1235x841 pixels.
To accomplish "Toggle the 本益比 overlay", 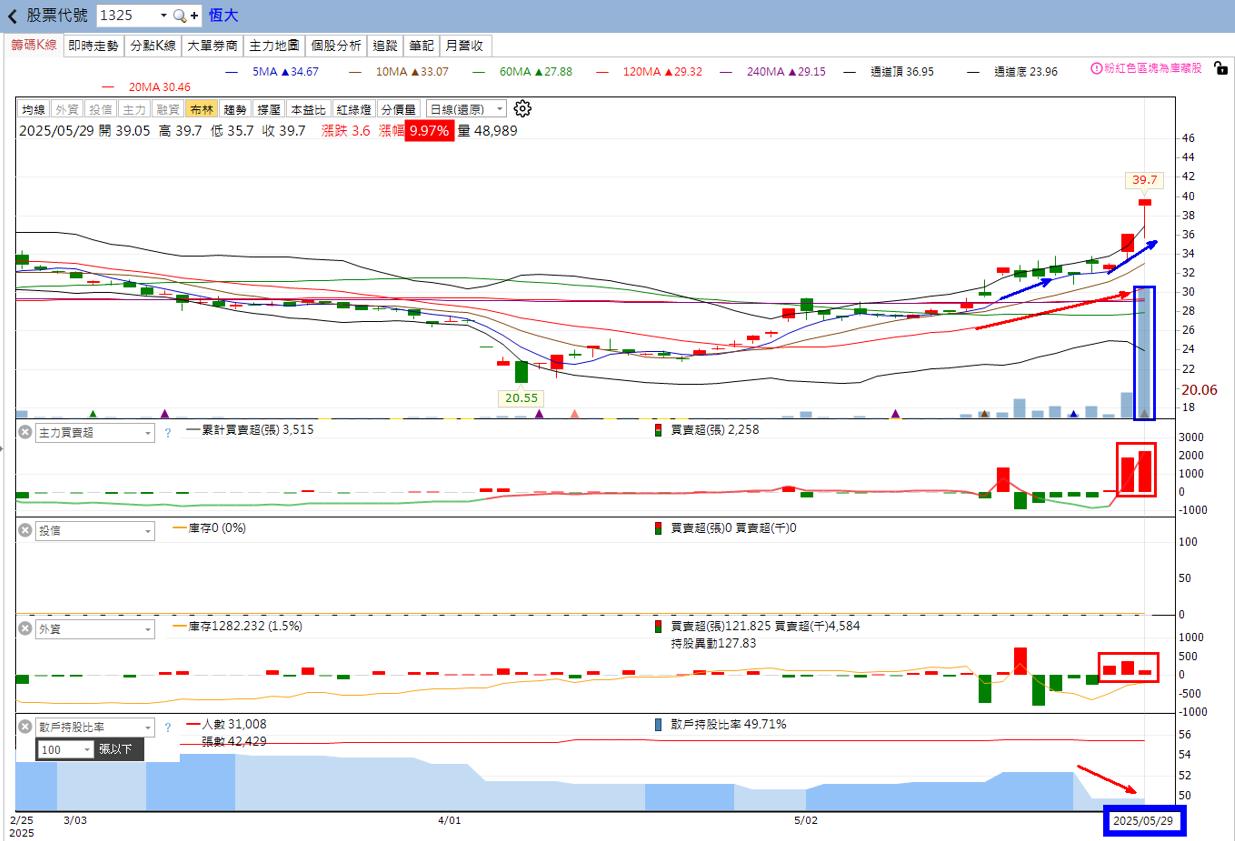I will pos(308,109).
